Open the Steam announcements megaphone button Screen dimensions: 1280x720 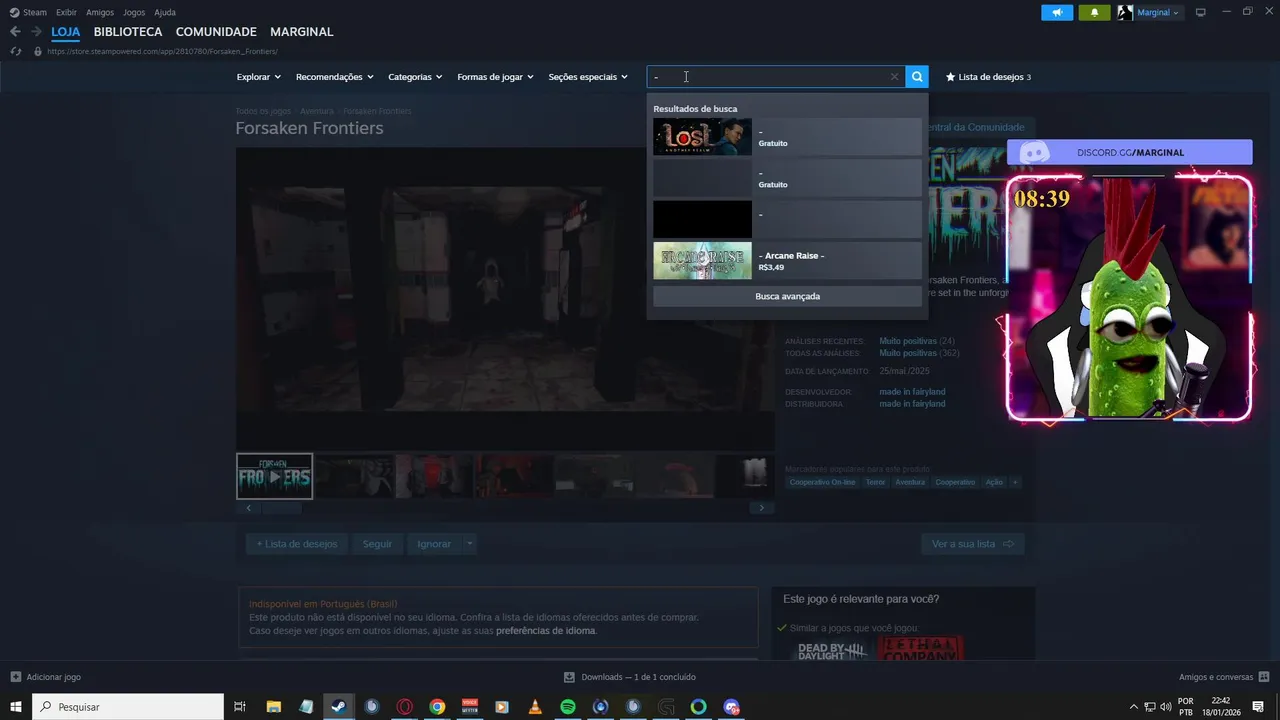(1057, 13)
